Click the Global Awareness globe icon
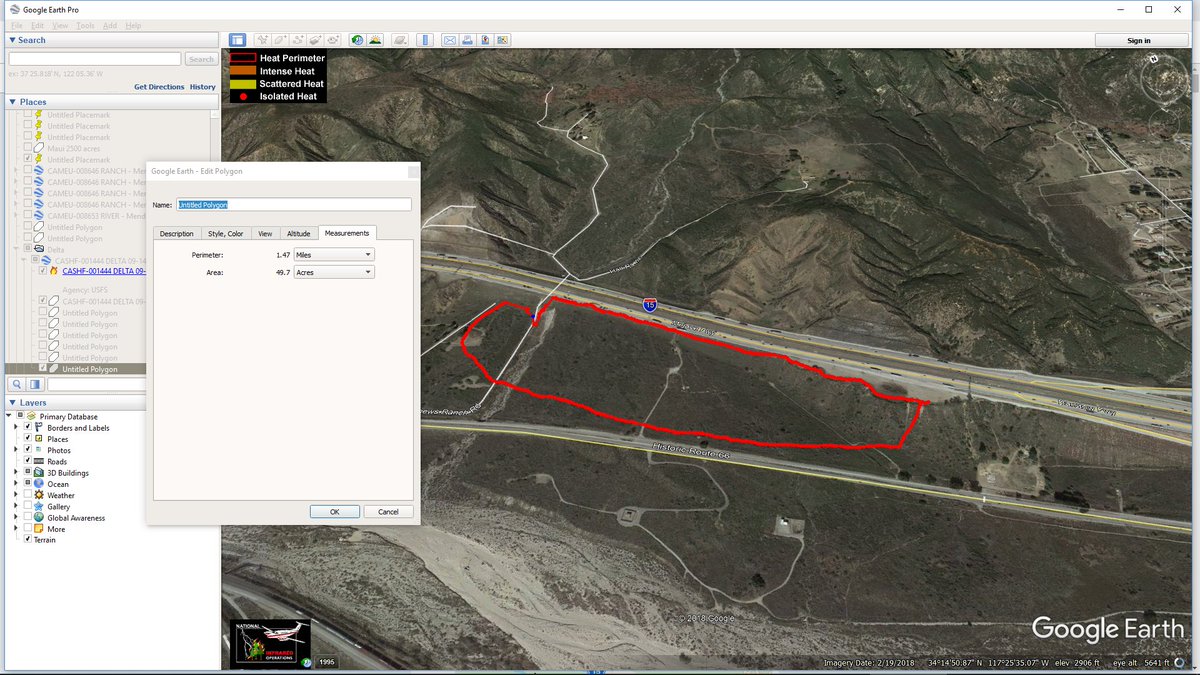Screen dimensions: 1200x675 click(39, 517)
